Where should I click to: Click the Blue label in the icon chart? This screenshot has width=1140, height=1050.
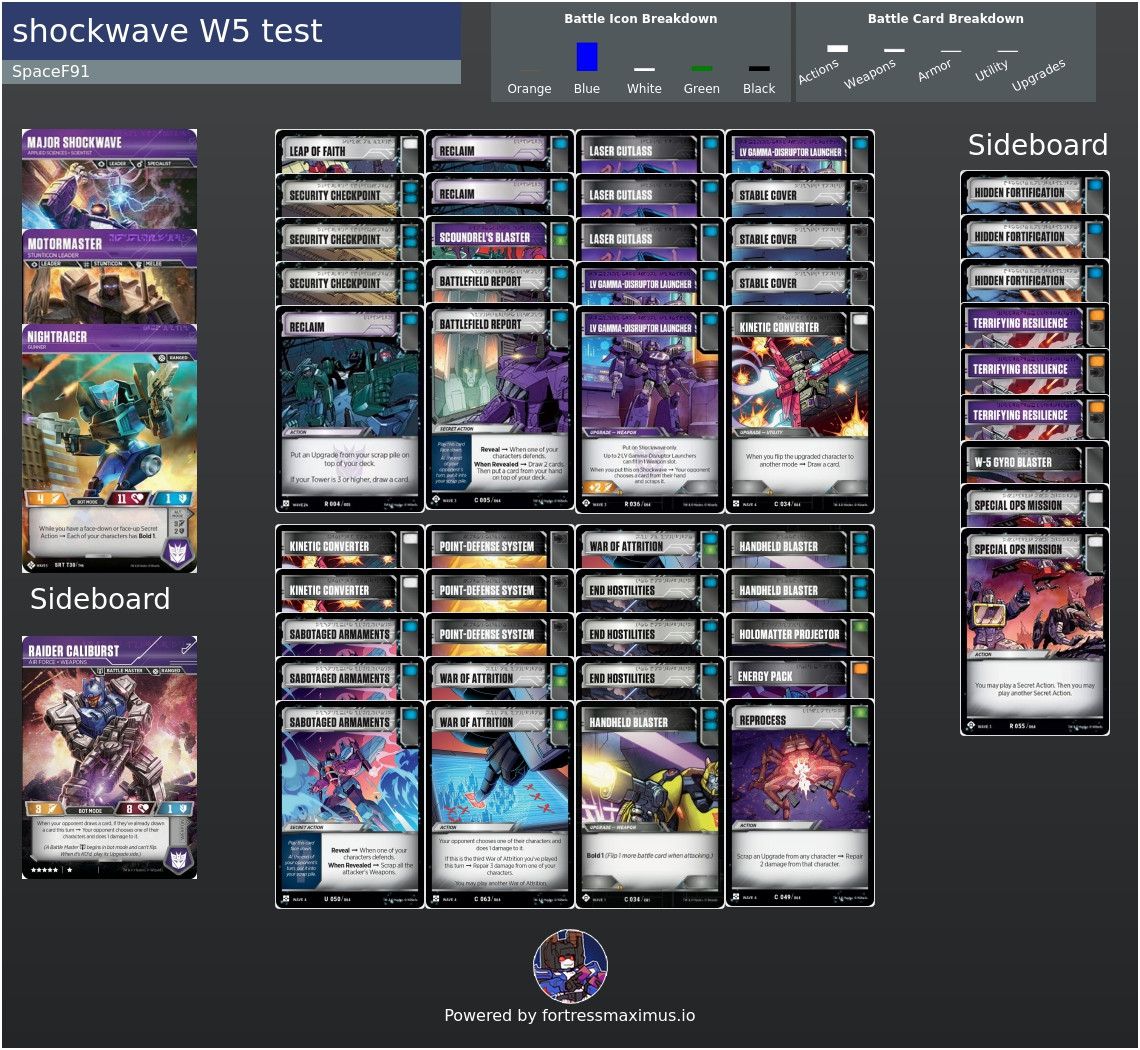[587, 88]
